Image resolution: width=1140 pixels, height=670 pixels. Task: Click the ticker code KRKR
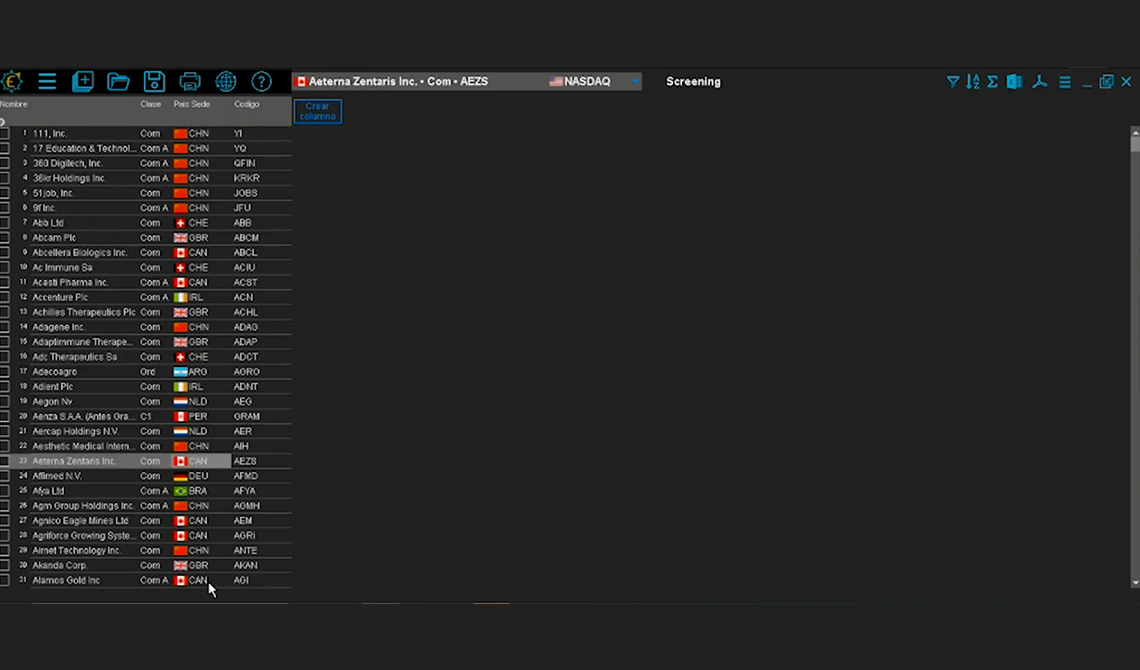(x=246, y=178)
